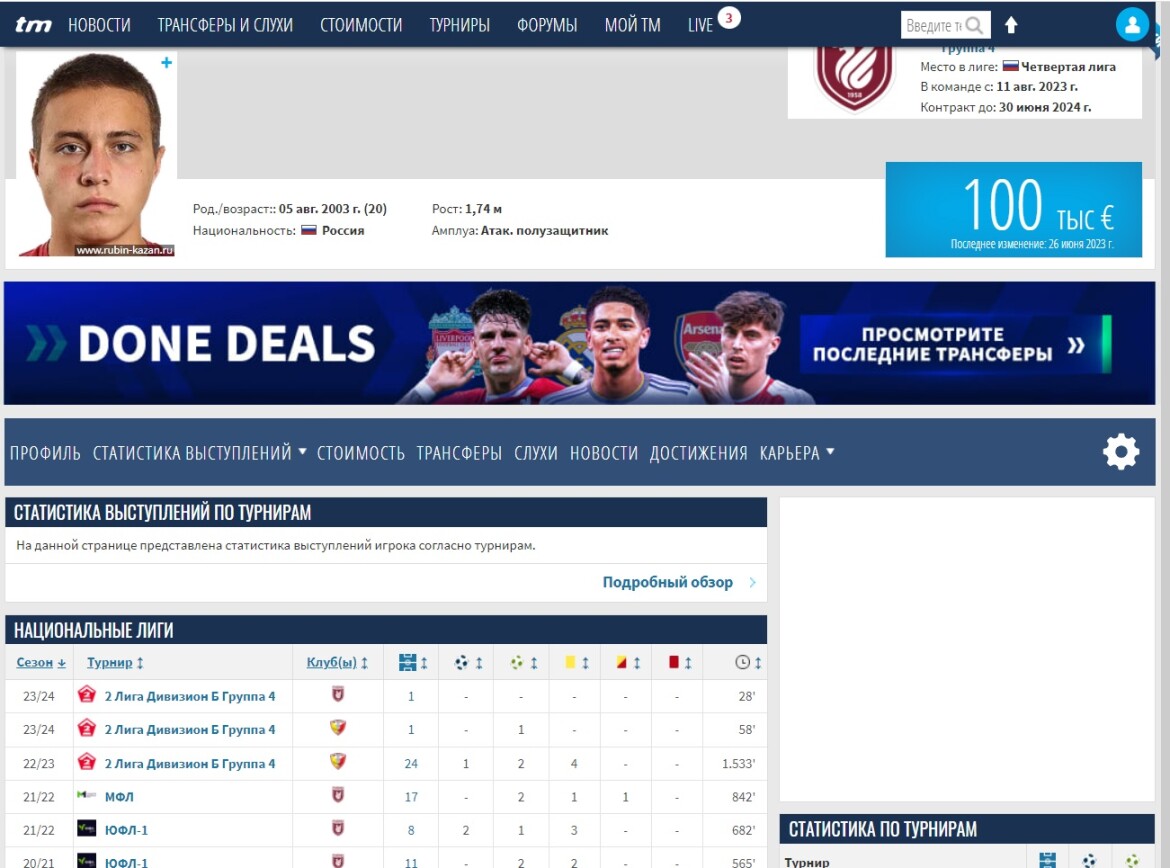Click the plus icon on player photo

[x=166, y=63]
